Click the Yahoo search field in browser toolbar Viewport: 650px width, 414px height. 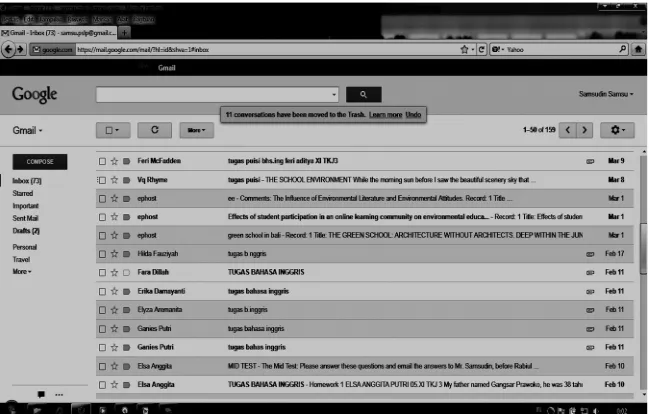562,49
